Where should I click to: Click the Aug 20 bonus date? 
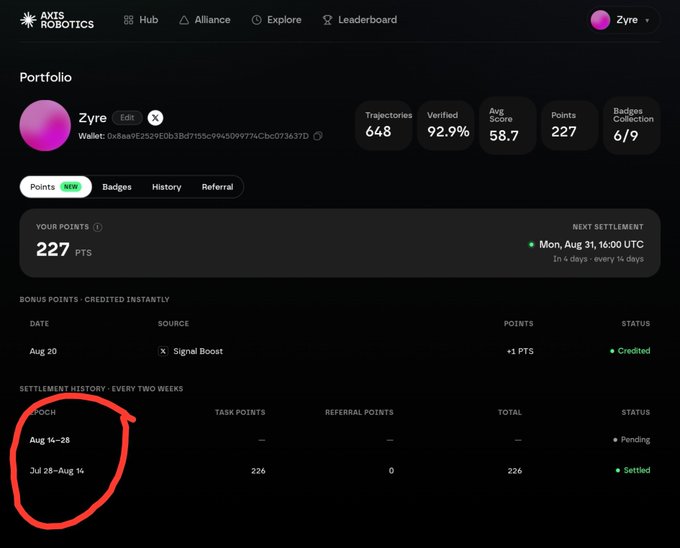[x=43, y=351]
